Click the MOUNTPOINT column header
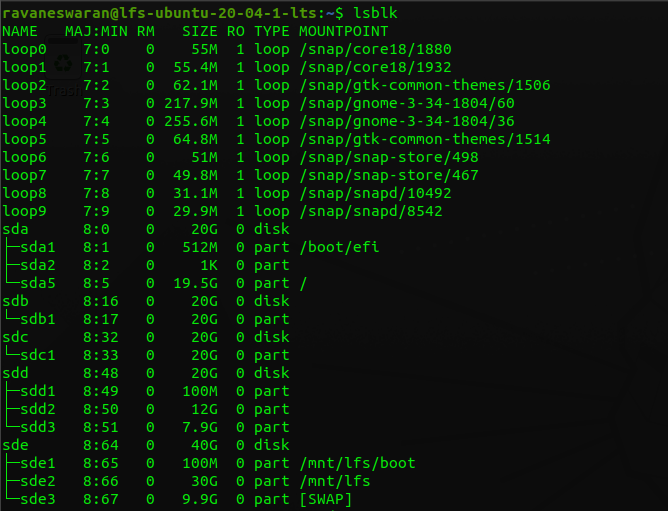The width and height of the screenshot is (668, 511). (344, 31)
